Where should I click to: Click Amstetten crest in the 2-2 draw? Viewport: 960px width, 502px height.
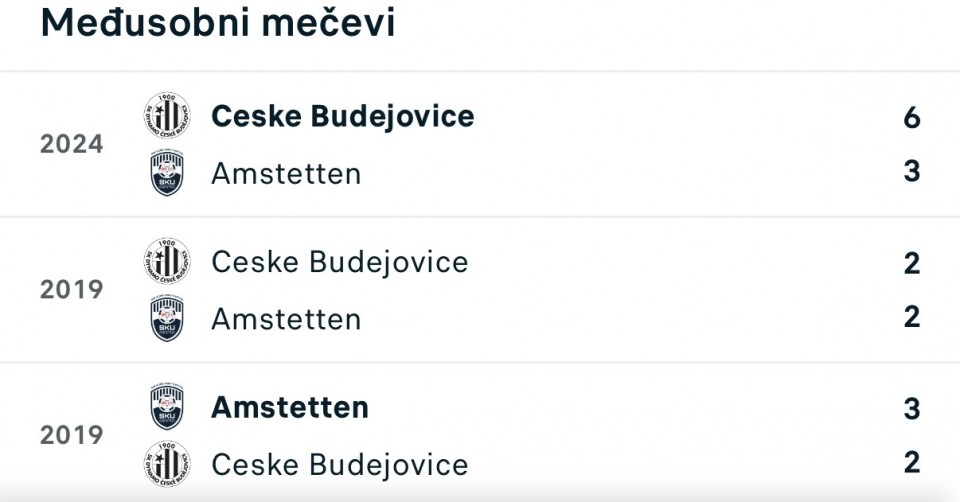166,318
